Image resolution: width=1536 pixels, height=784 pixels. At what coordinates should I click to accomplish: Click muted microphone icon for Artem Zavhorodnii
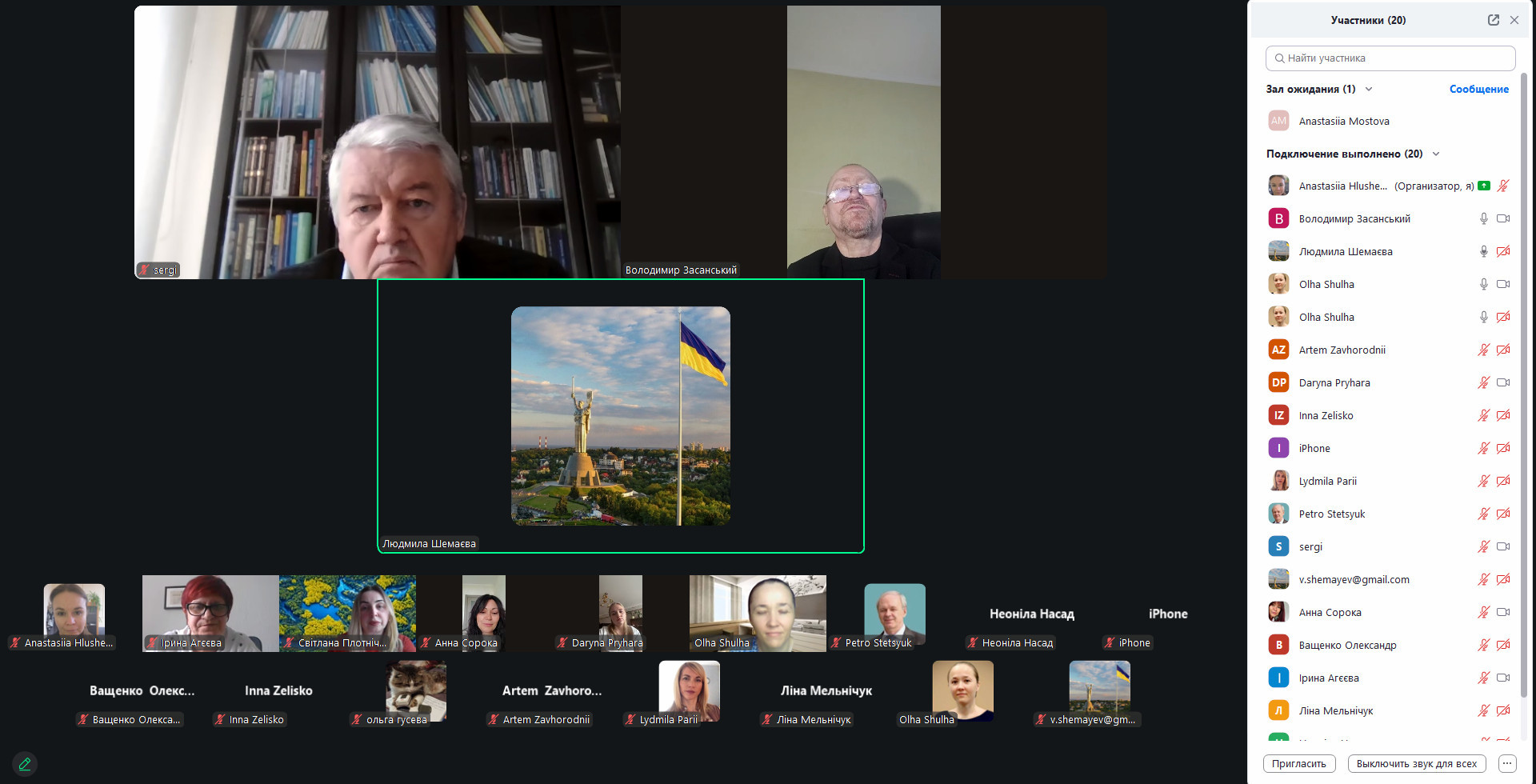(x=1483, y=350)
